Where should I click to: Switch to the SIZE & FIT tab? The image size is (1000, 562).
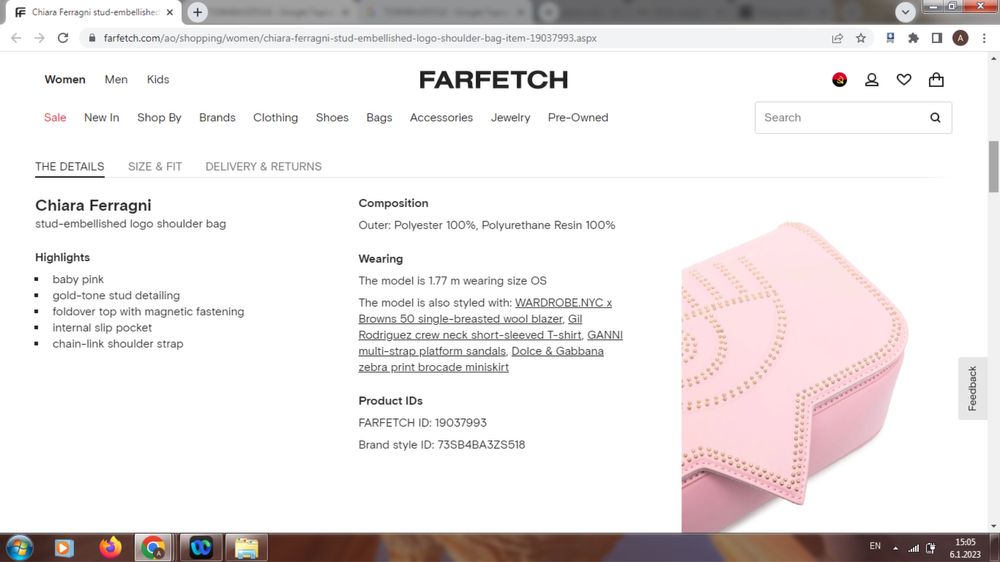point(155,166)
